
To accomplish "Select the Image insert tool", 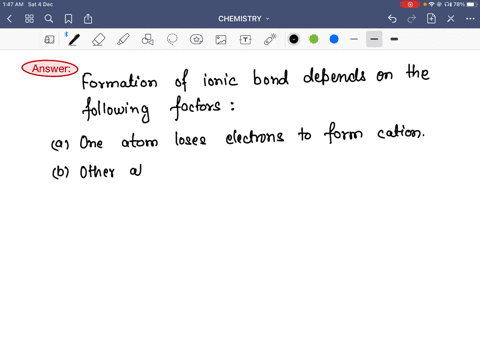I will click(221, 40).
